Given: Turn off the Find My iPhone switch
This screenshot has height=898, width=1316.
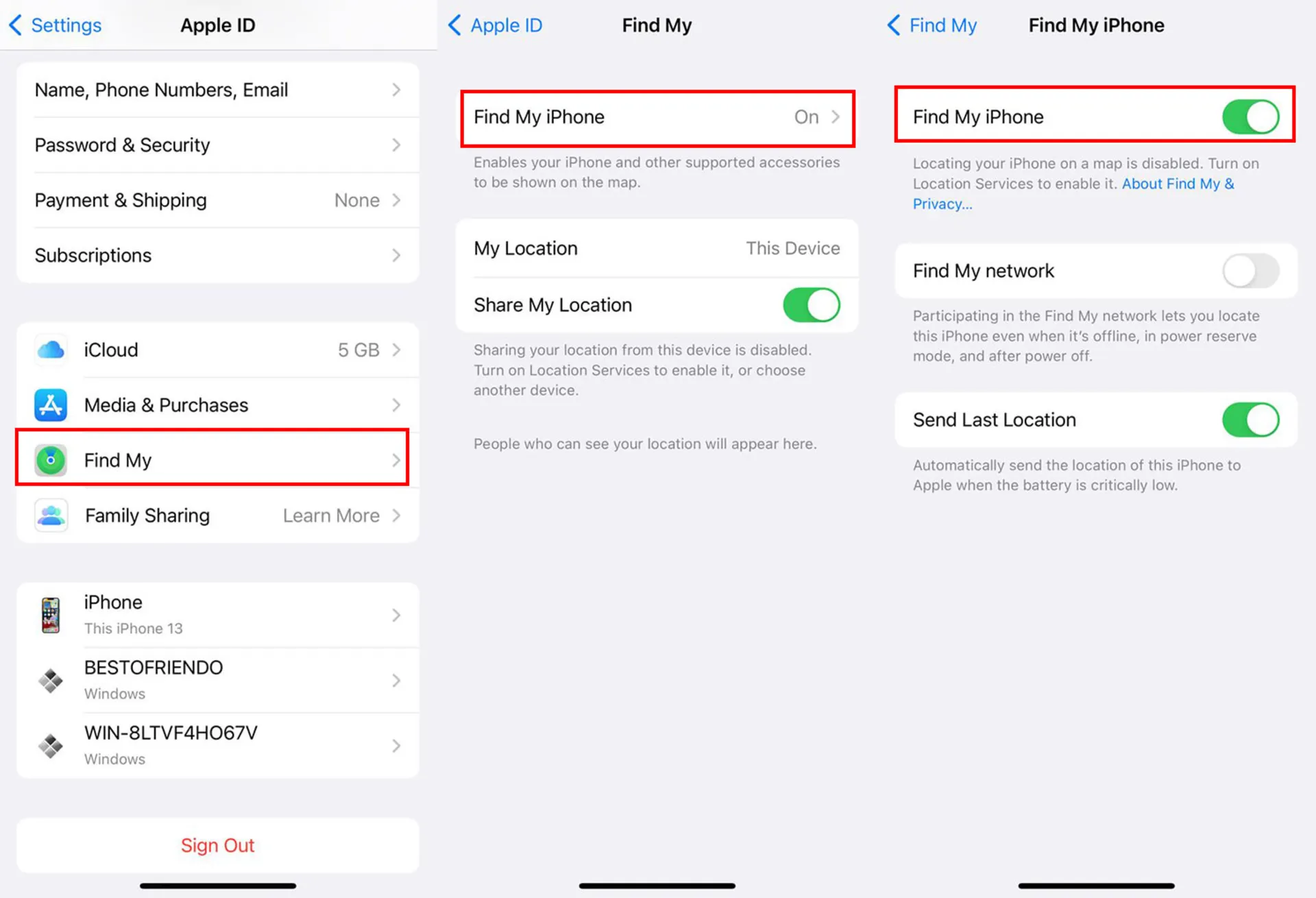Looking at the screenshot, I should [1251, 117].
